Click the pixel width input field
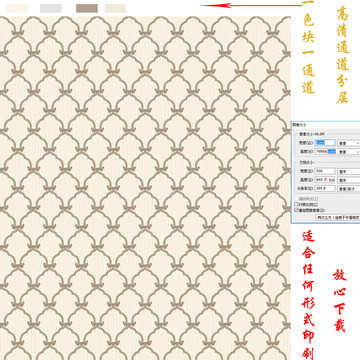 point(325,143)
